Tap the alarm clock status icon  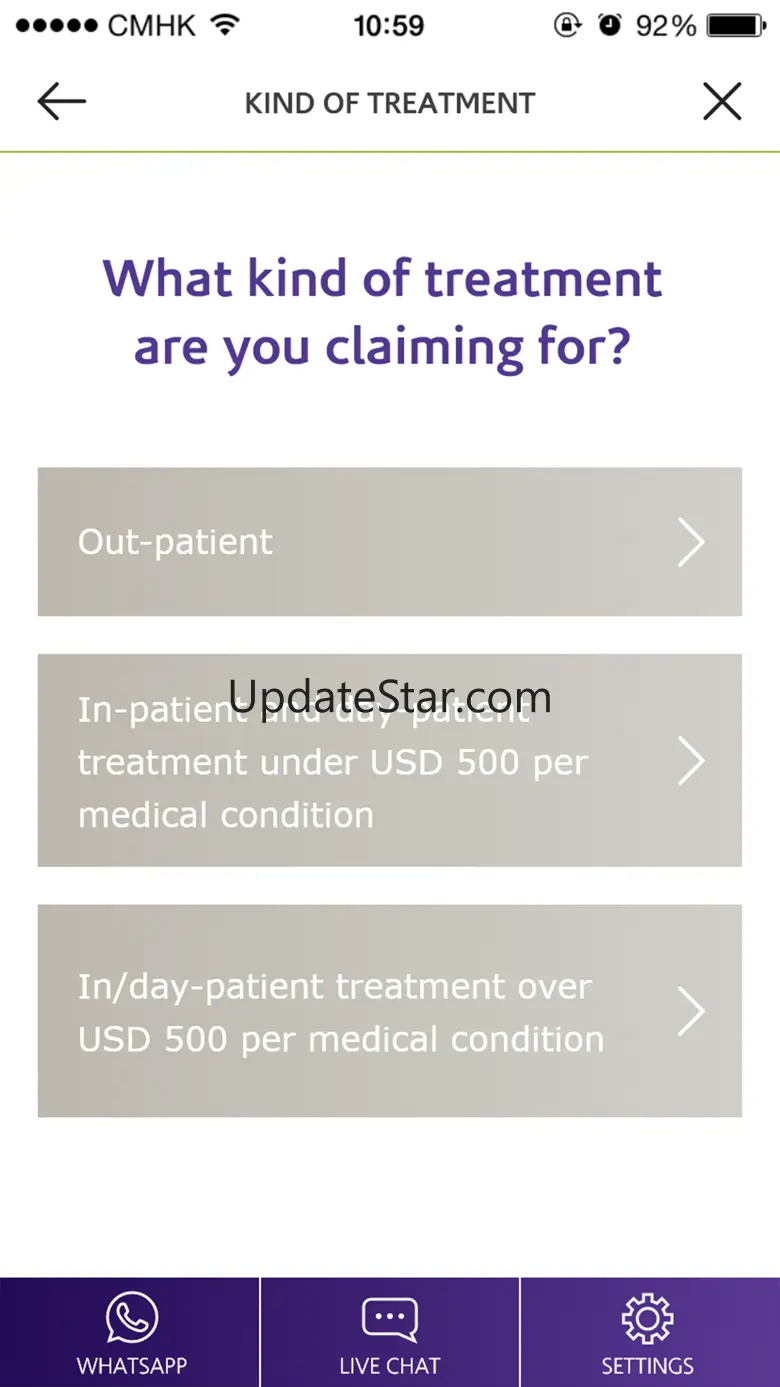pyautogui.click(x=609, y=25)
